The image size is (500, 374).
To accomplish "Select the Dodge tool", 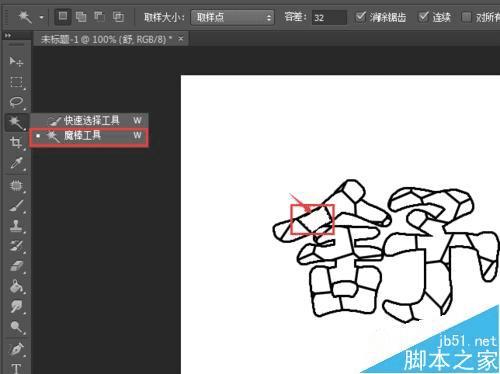I will coord(16,327).
